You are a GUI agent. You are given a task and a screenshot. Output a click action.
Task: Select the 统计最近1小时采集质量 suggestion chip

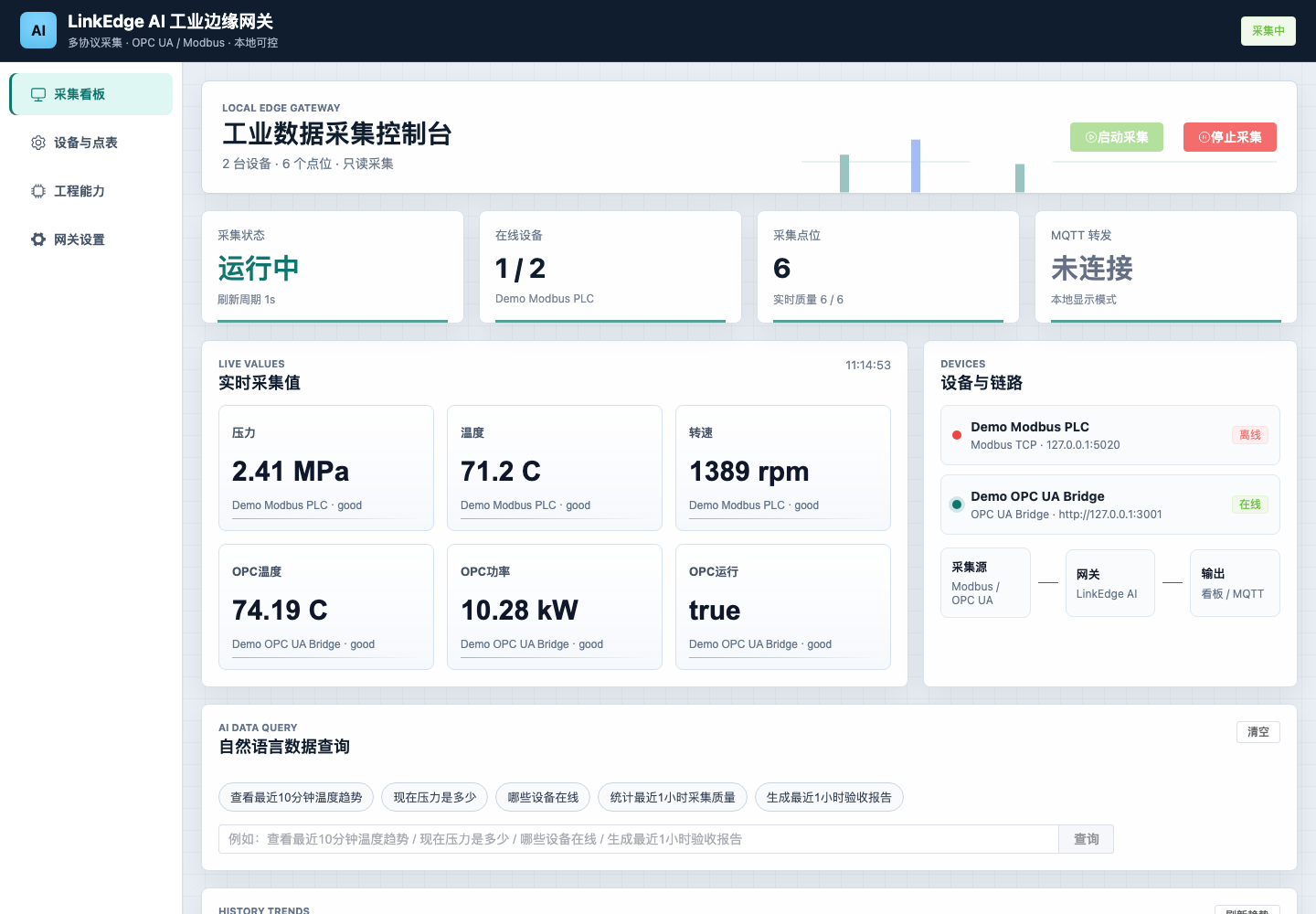(x=673, y=797)
